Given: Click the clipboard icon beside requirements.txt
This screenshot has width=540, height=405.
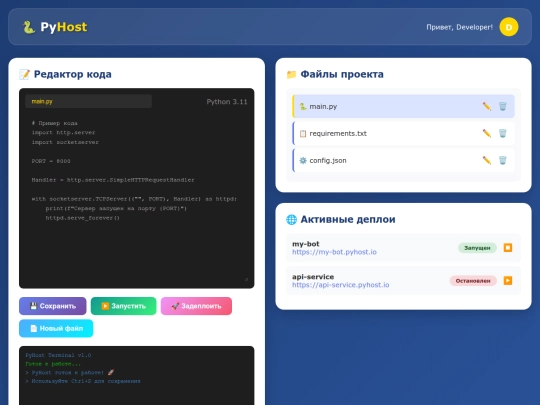Looking at the screenshot, I should 303,133.
